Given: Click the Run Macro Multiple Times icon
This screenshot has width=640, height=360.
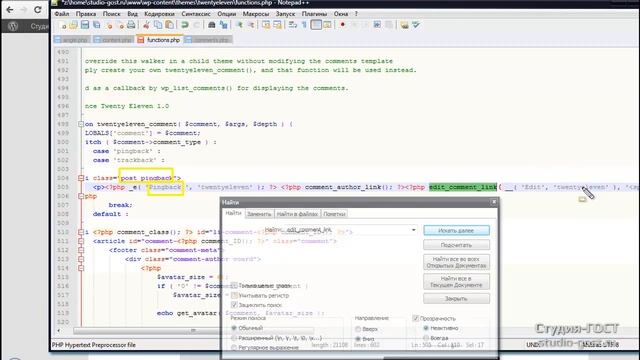Looking at the screenshot, I should (x=377, y=25).
